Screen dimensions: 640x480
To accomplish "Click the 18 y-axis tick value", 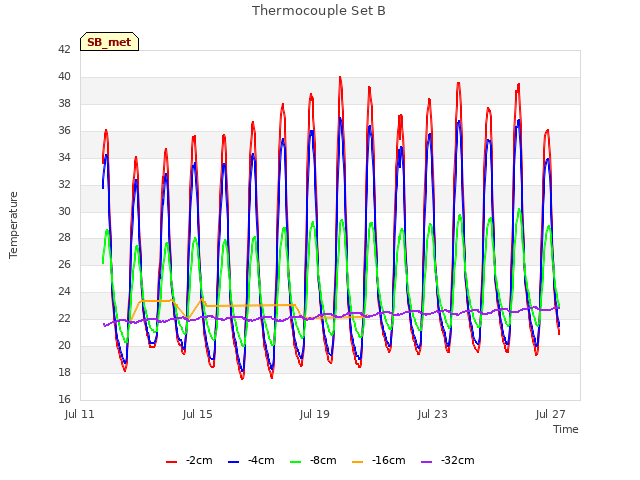I will [x=64, y=372].
